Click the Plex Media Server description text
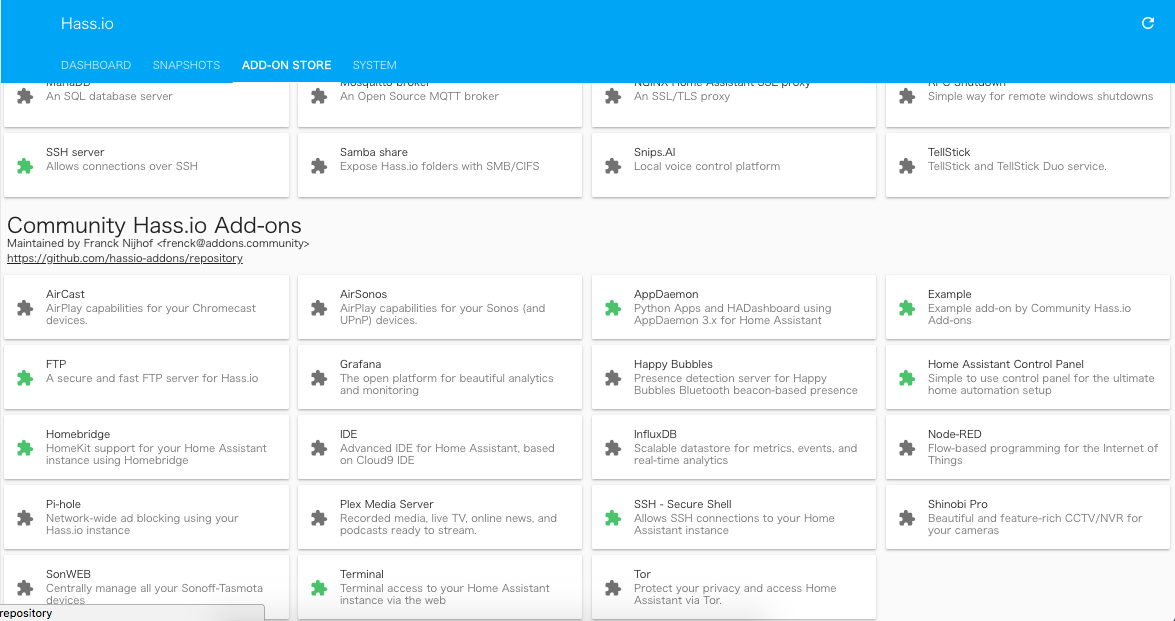This screenshot has height=621, width=1175. [x=448, y=524]
